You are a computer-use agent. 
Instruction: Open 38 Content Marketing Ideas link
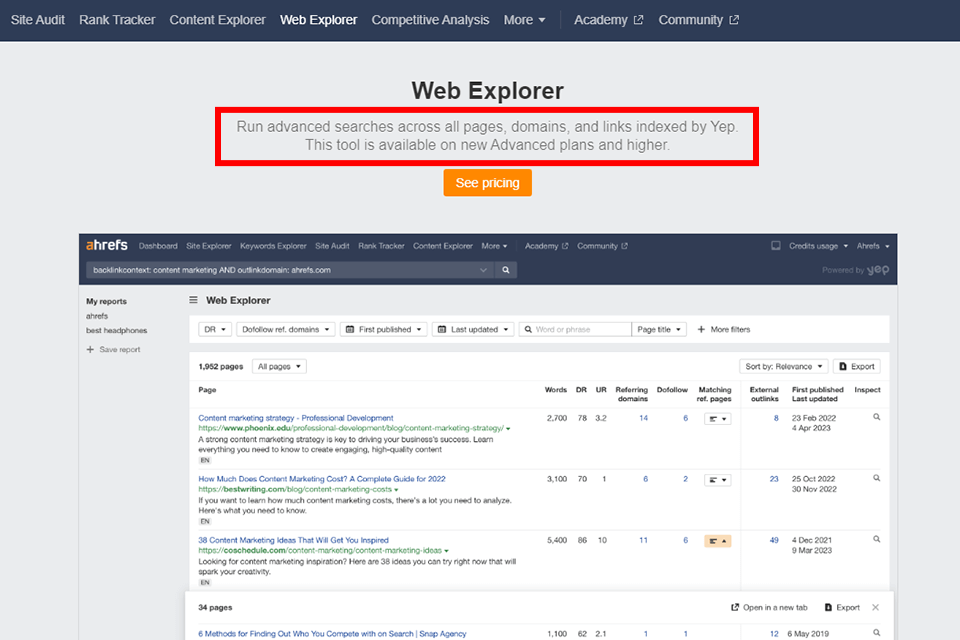(x=293, y=540)
